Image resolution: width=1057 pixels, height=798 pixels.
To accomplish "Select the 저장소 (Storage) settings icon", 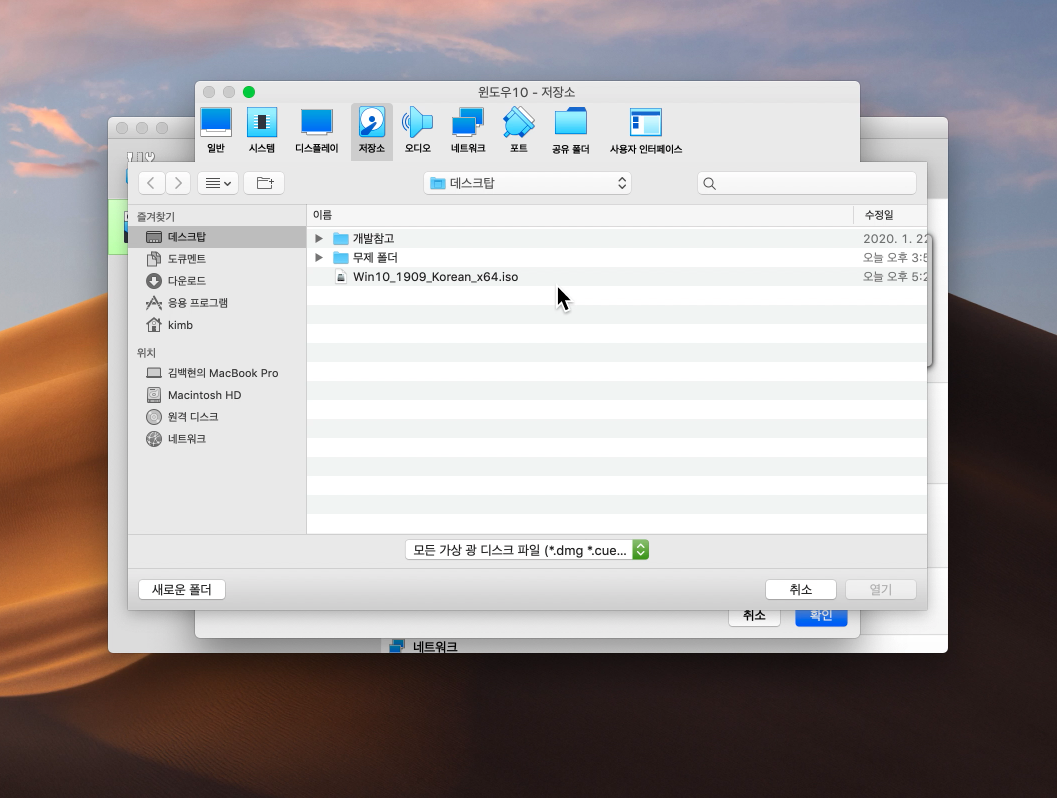I will coord(371,131).
